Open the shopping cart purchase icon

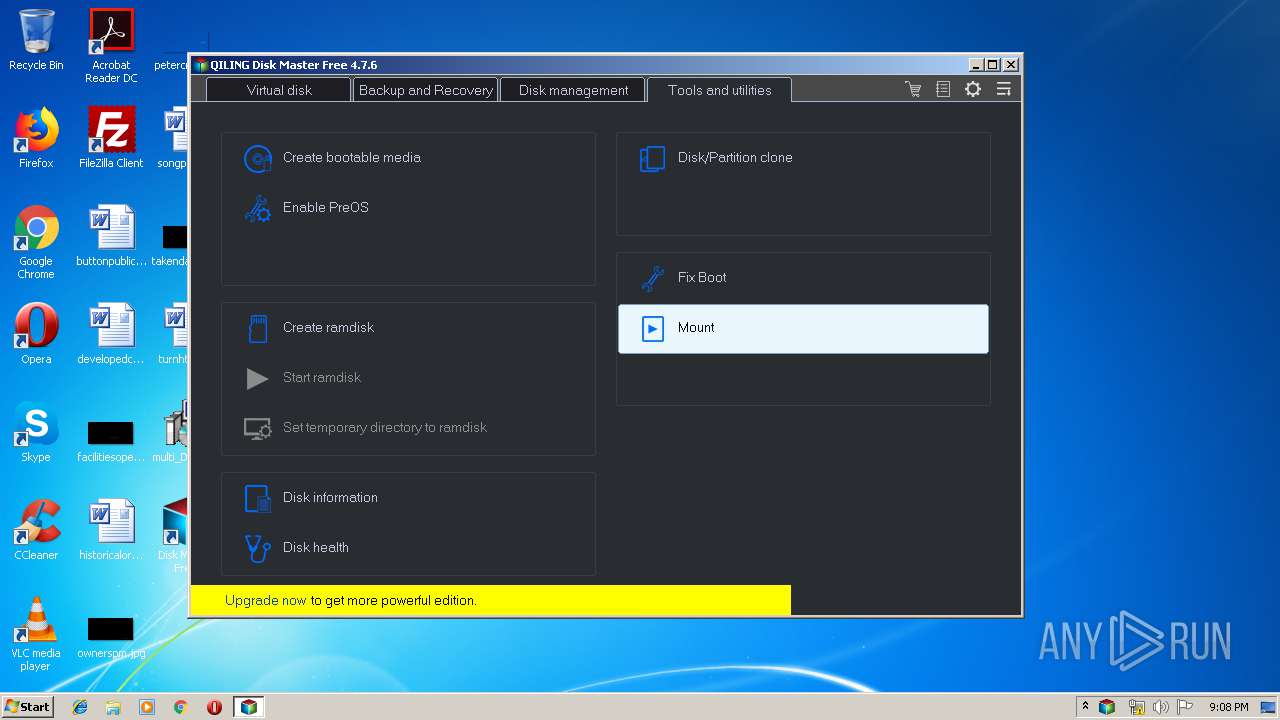[x=913, y=90]
